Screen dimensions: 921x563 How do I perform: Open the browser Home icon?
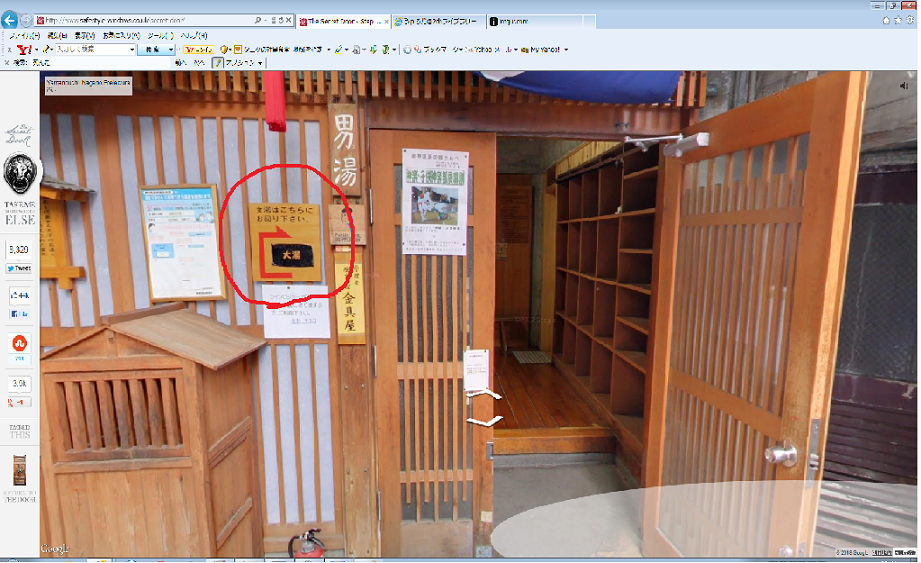click(x=886, y=21)
